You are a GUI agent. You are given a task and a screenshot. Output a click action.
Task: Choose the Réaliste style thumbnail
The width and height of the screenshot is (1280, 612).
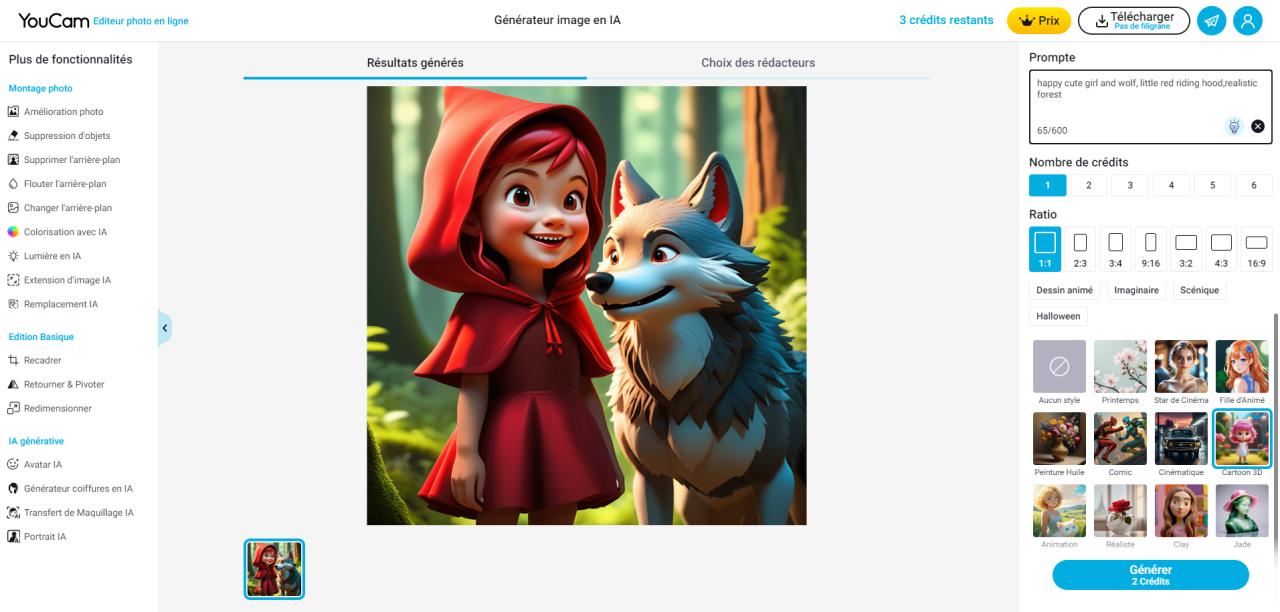1120,510
